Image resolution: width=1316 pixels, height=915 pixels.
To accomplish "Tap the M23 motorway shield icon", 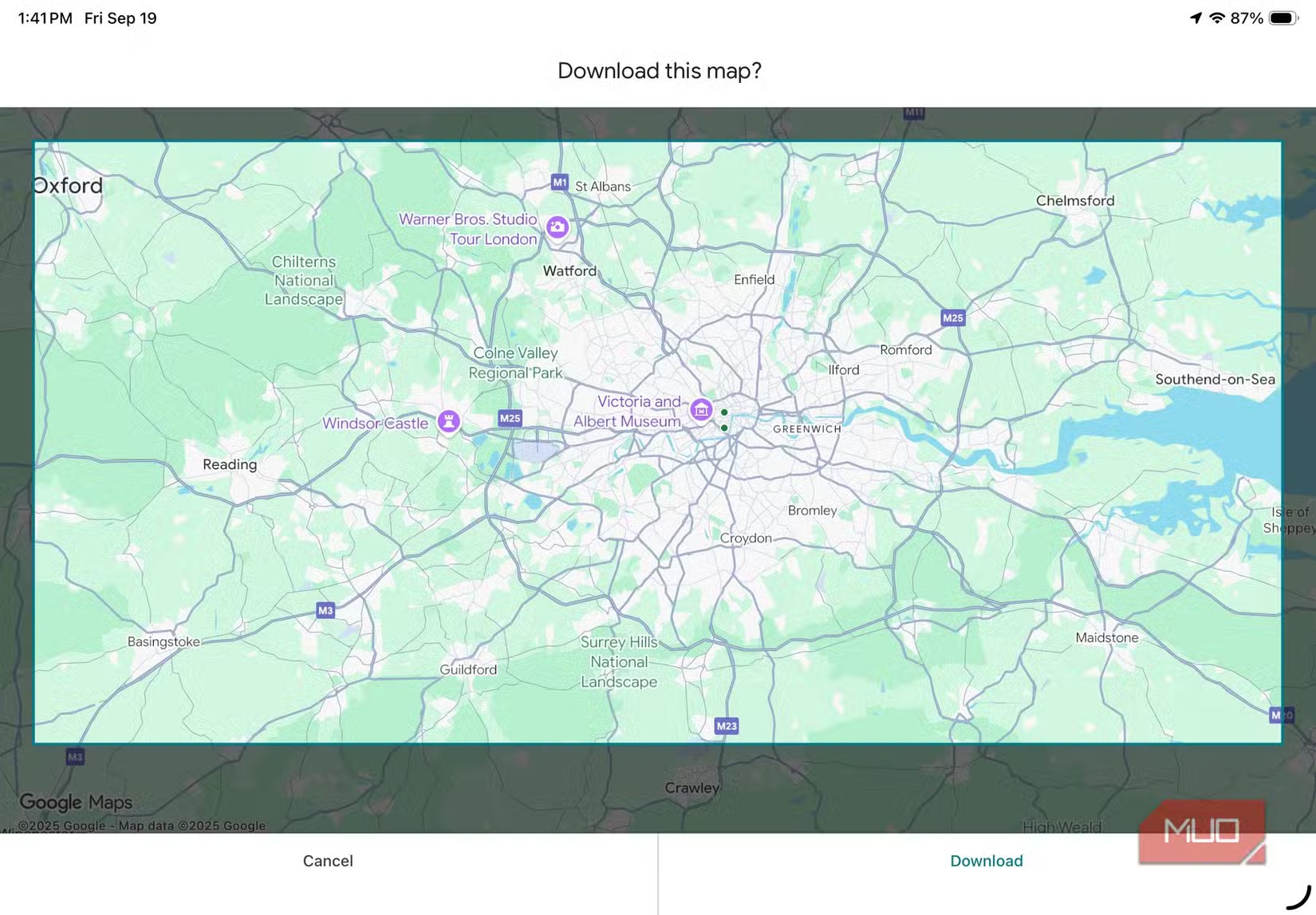I will point(726,726).
